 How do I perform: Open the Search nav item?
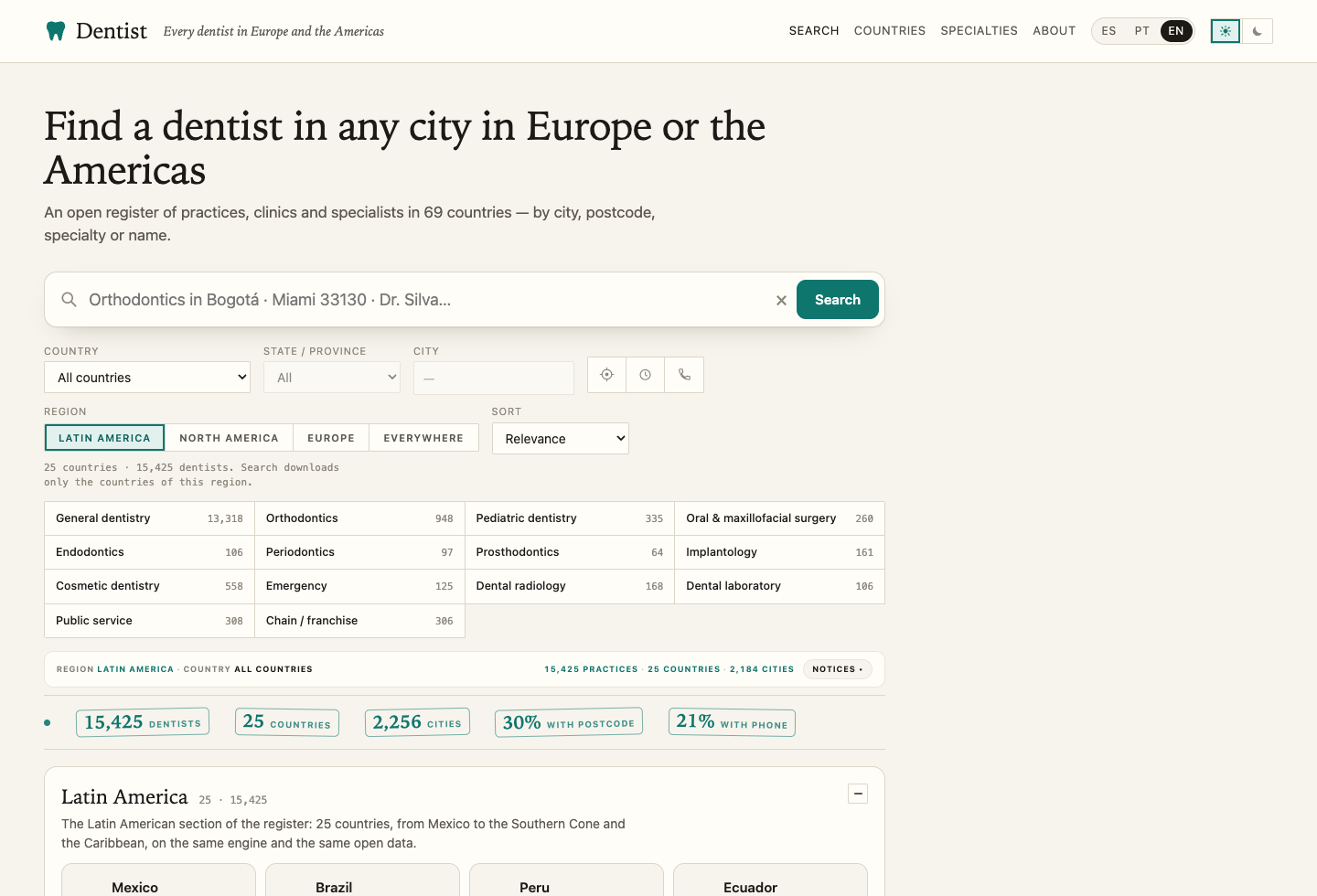tap(814, 31)
